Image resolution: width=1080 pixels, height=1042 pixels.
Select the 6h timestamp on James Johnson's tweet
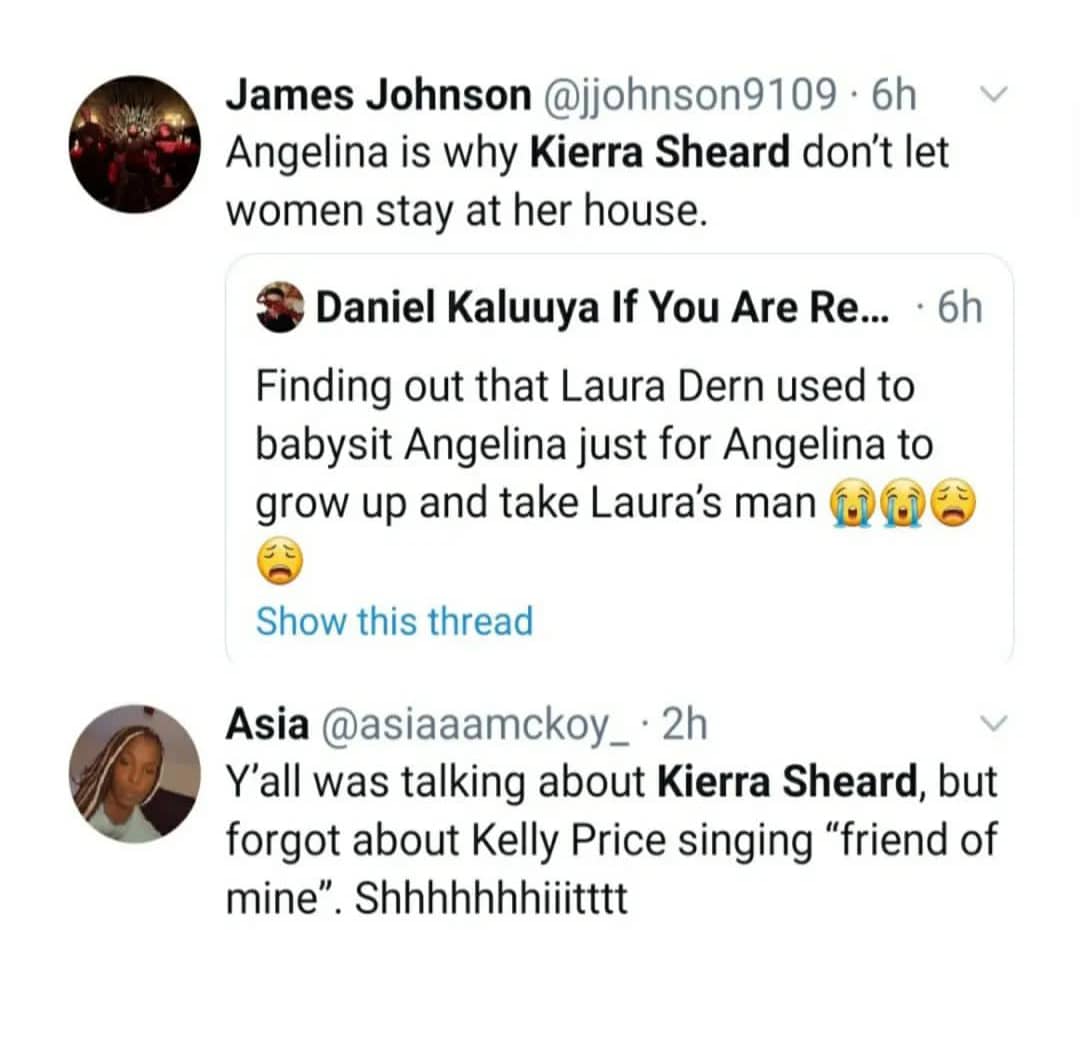[x=894, y=96]
